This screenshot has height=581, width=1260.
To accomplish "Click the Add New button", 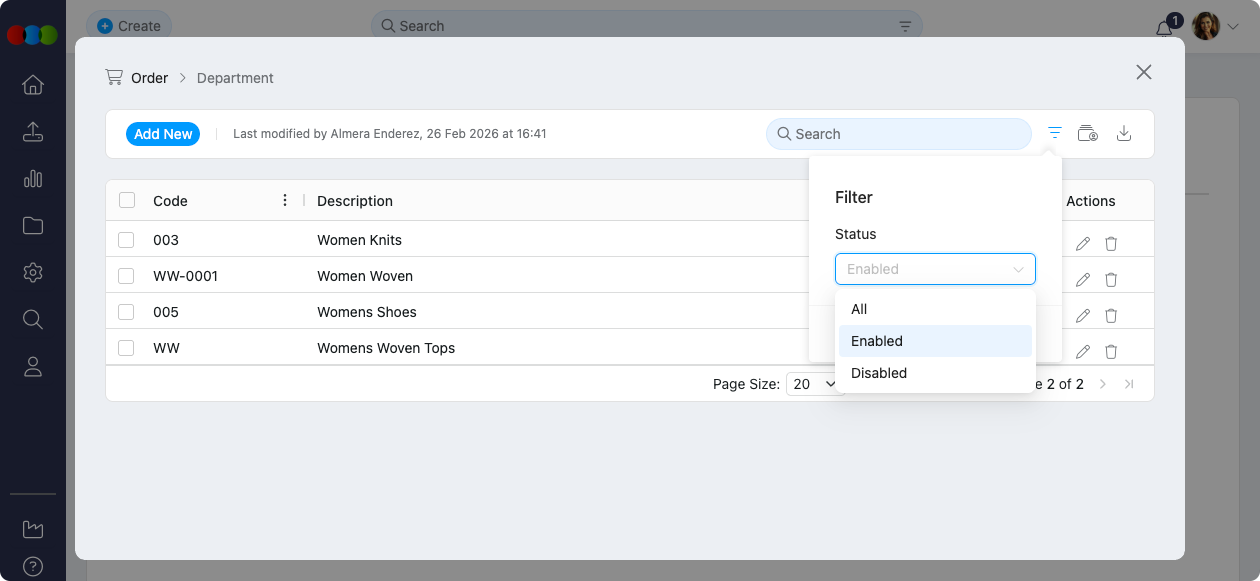I will [x=163, y=134].
